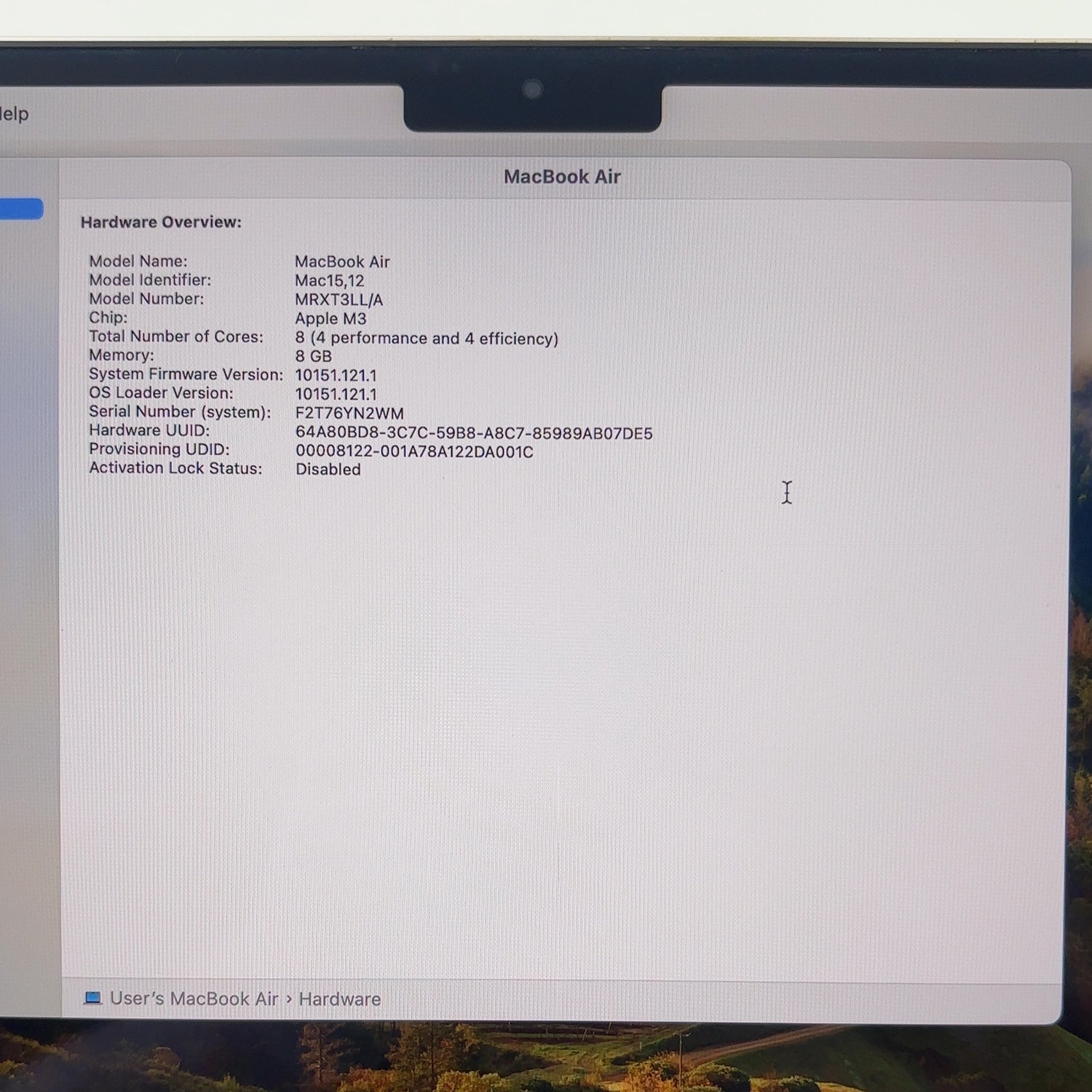Click "Hardware" in the bottom path bar

coord(340,999)
